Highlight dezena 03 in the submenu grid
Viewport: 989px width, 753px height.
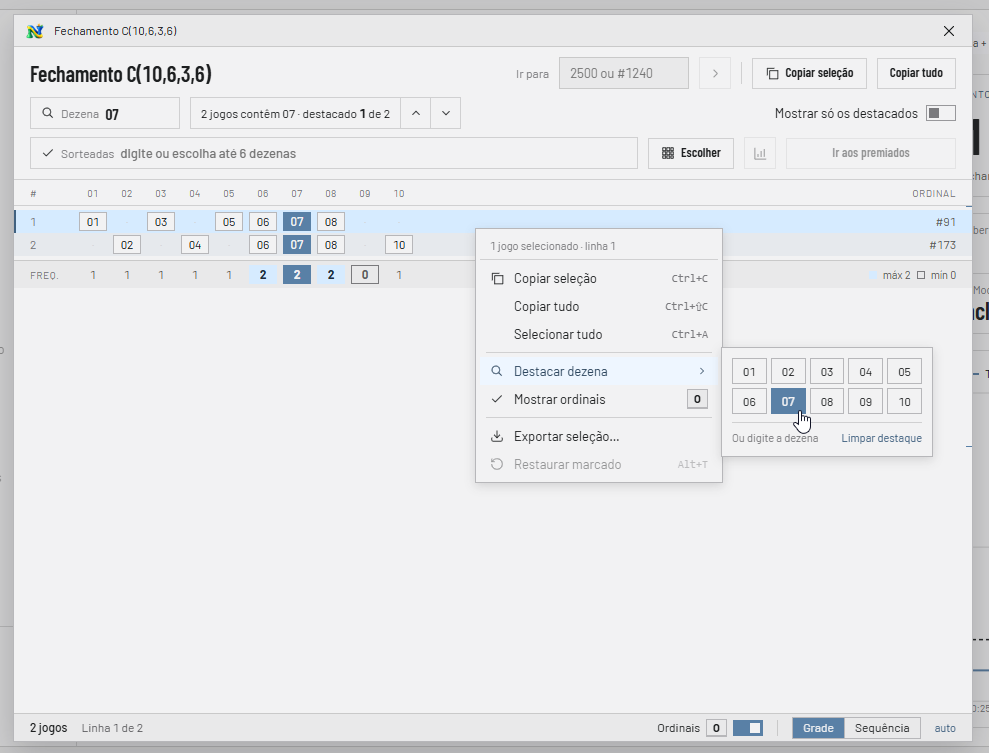point(827,372)
